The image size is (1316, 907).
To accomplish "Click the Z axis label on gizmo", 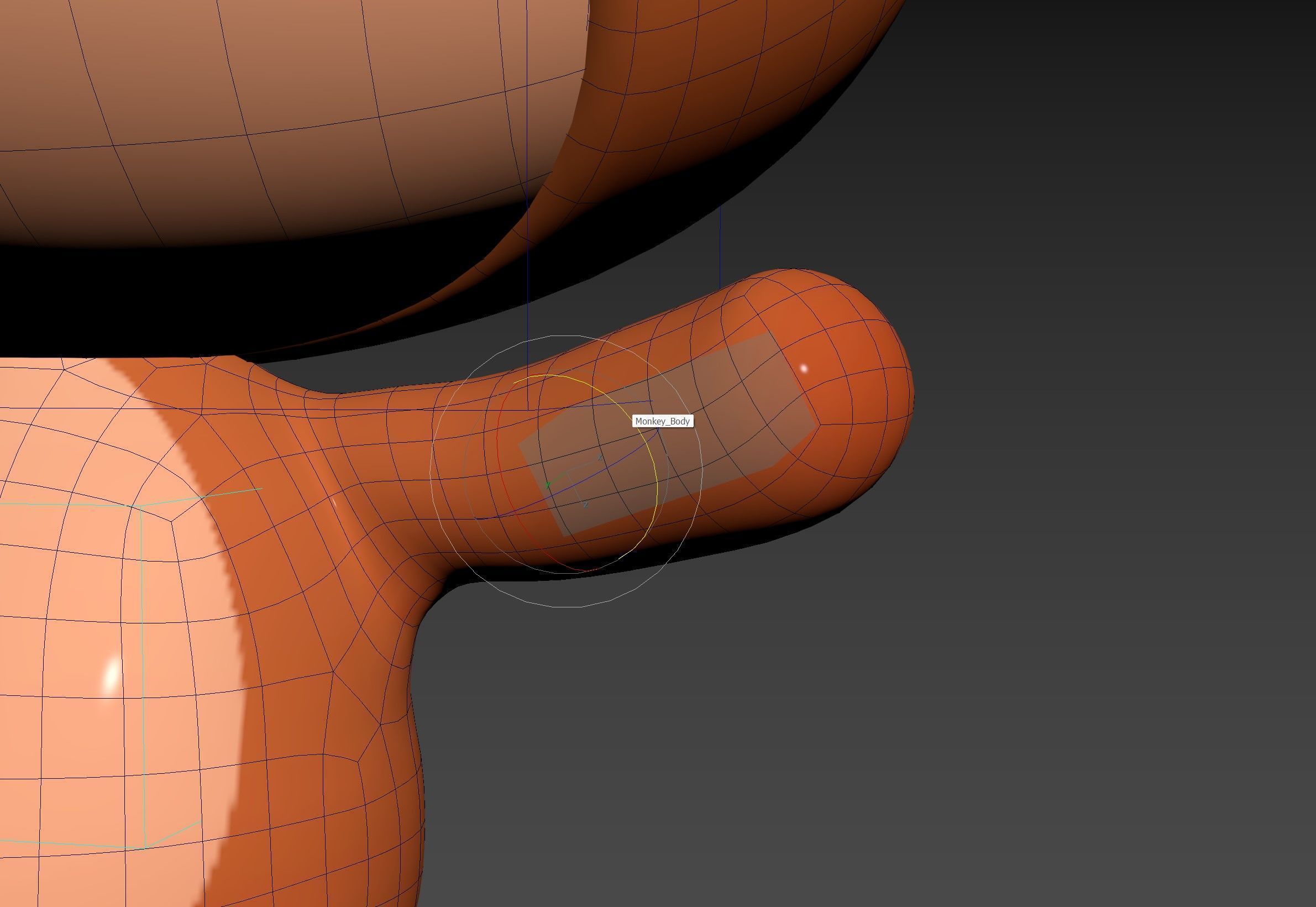I will click(585, 505).
